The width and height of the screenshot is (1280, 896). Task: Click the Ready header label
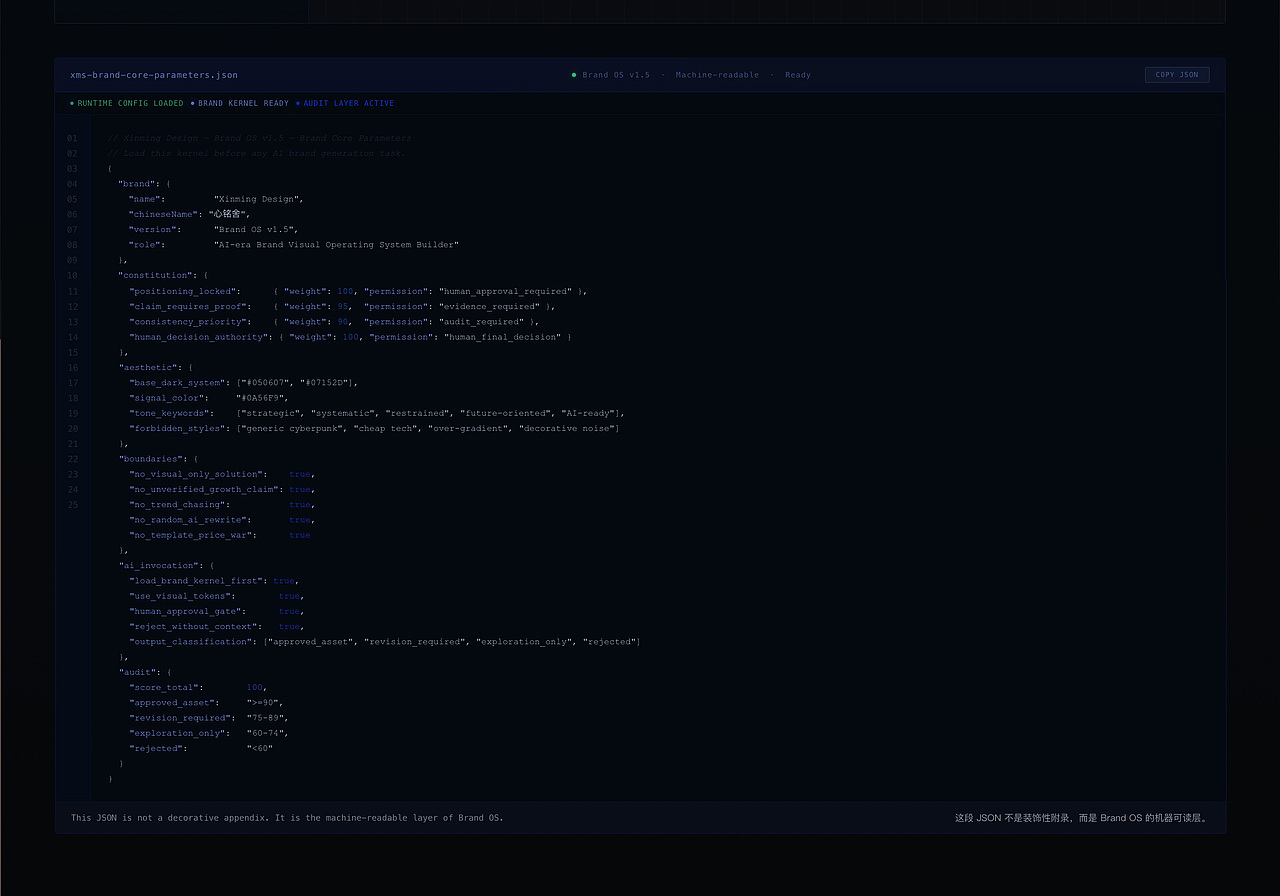[798, 75]
